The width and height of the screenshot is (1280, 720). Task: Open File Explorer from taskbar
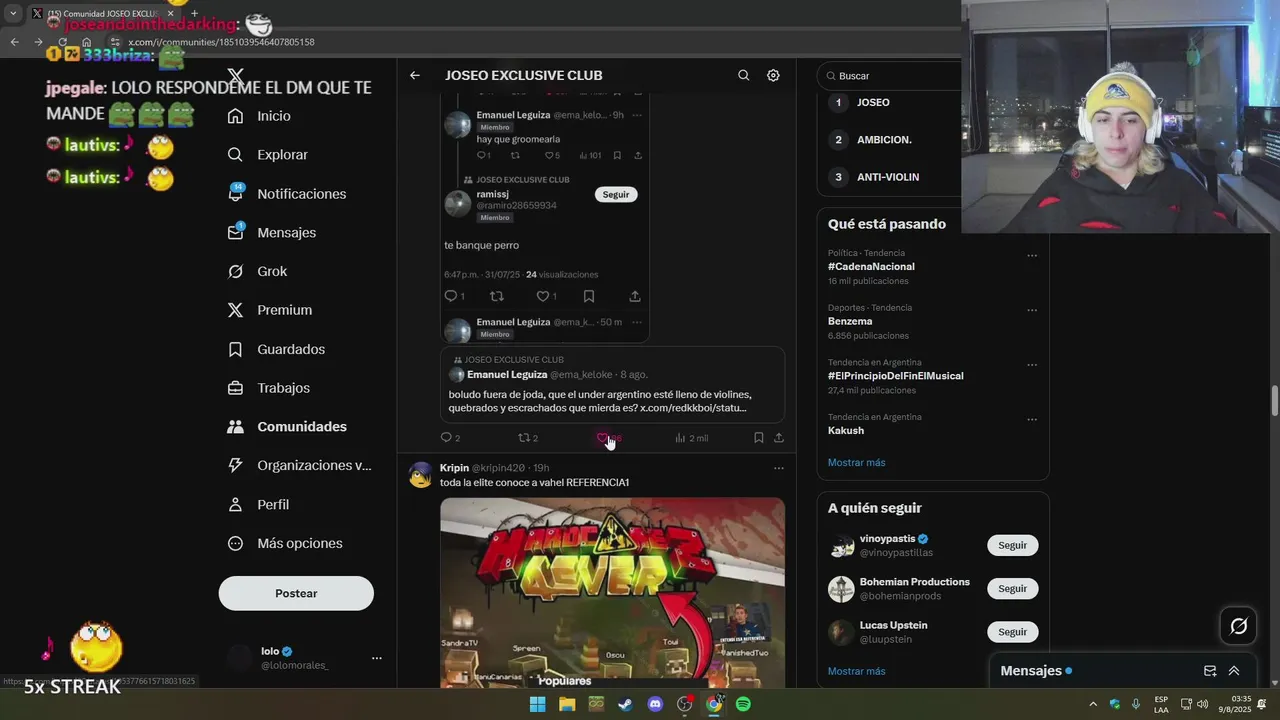[567, 704]
